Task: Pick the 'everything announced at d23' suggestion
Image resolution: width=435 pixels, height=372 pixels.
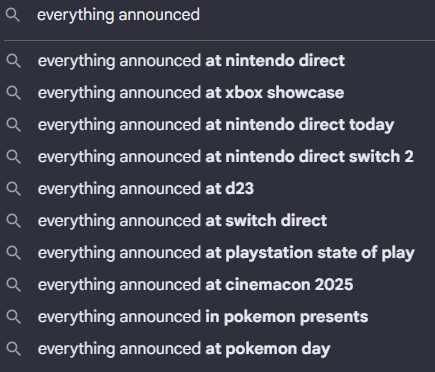Action: (217, 189)
